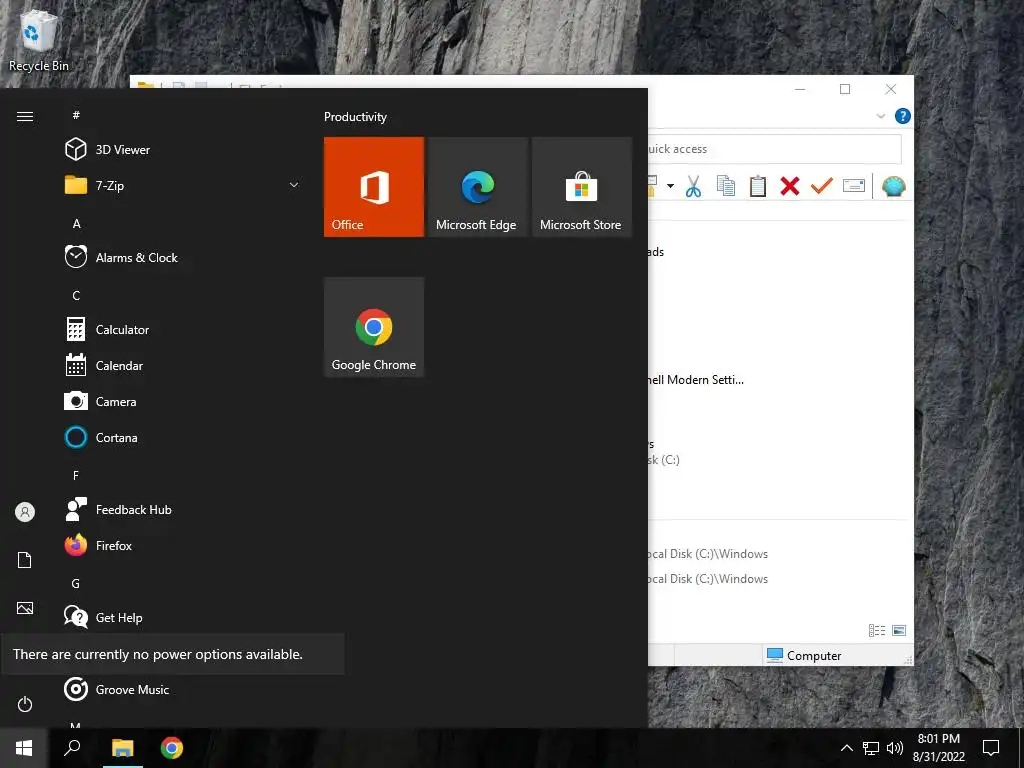This screenshot has width=1024, height=768.
Task: Open the Recycle Bin desktop icon
Action: coord(39,40)
